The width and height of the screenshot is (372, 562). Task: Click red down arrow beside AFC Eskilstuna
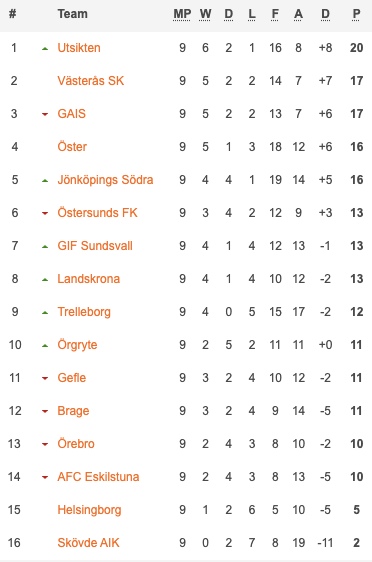(x=45, y=477)
